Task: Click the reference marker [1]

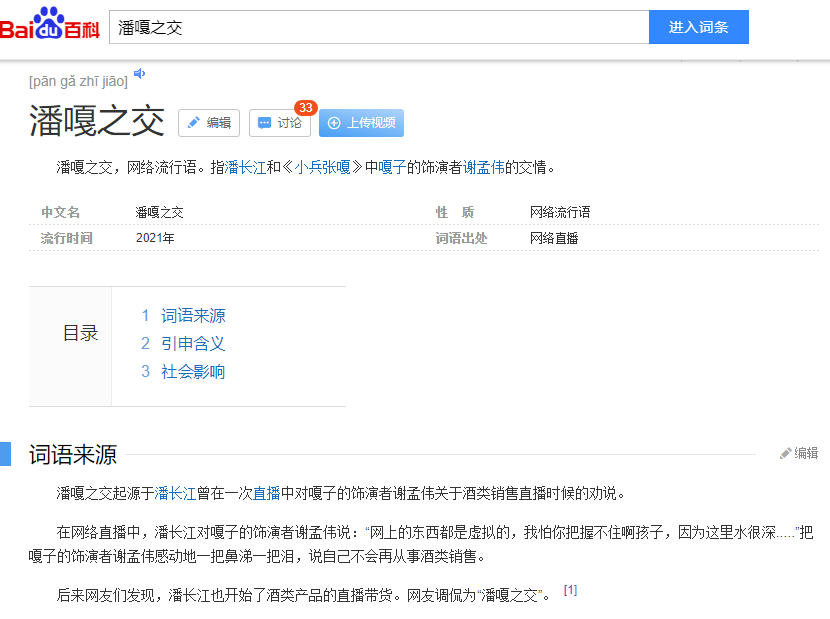Action: (570, 590)
